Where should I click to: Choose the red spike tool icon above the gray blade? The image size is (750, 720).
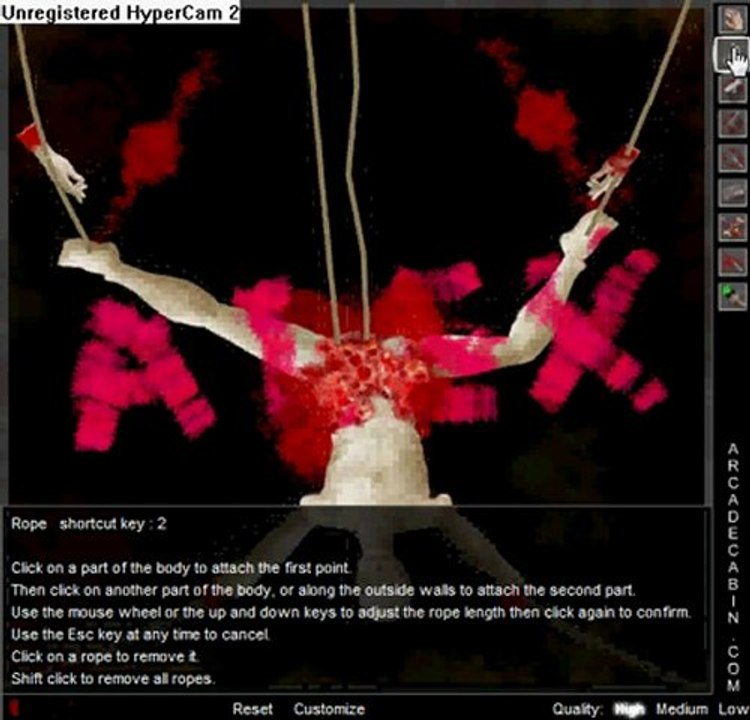pos(732,158)
